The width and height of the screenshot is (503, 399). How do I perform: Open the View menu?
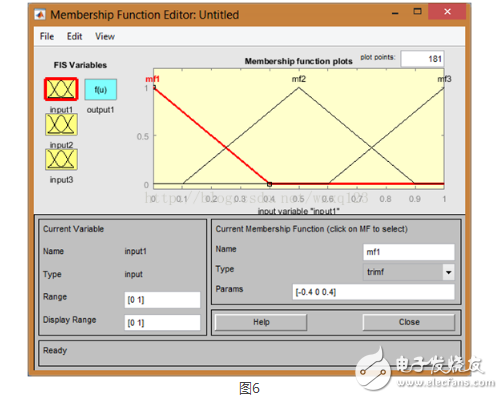point(105,36)
